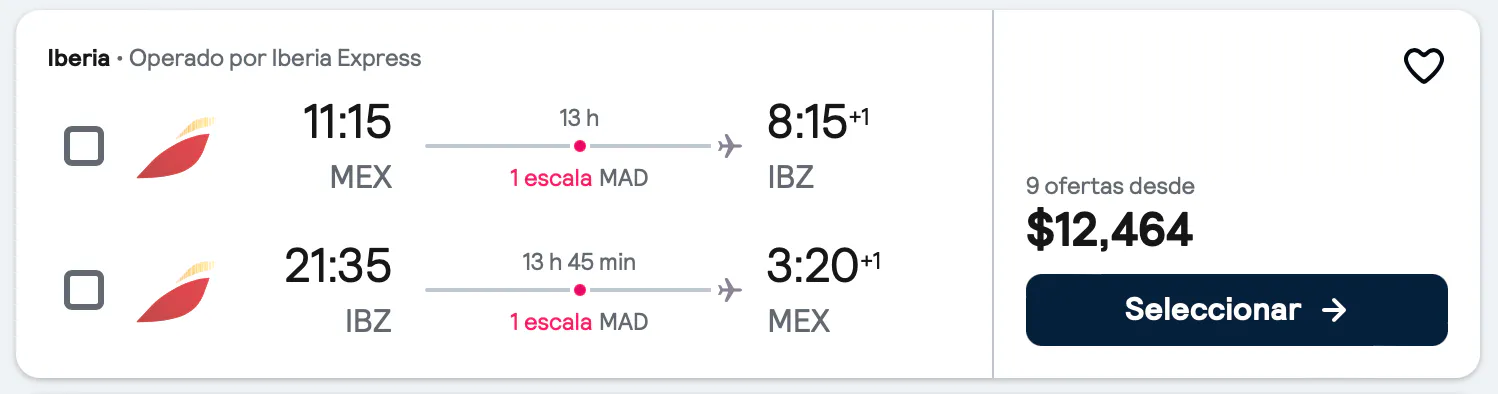The height and width of the screenshot is (394, 1498).
Task: Click the $12,464 price
Action: click(x=1110, y=231)
